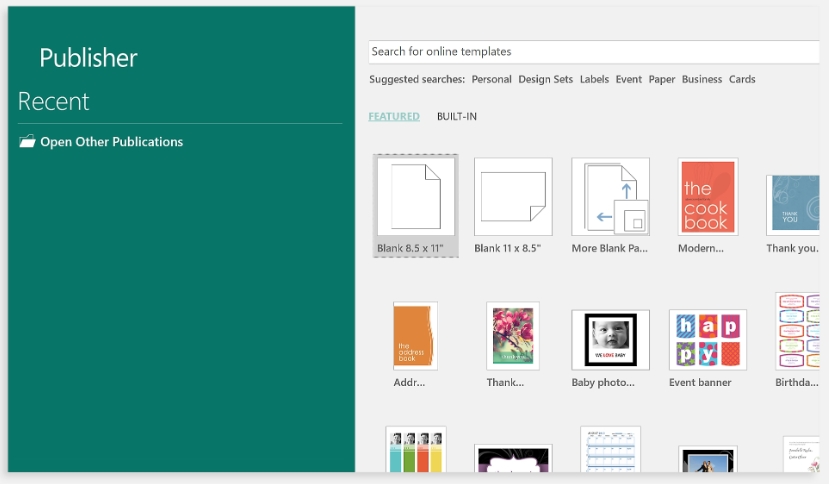The image size is (829, 484).
Task: Click the 'Baby photo...' label
Action: [603, 382]
